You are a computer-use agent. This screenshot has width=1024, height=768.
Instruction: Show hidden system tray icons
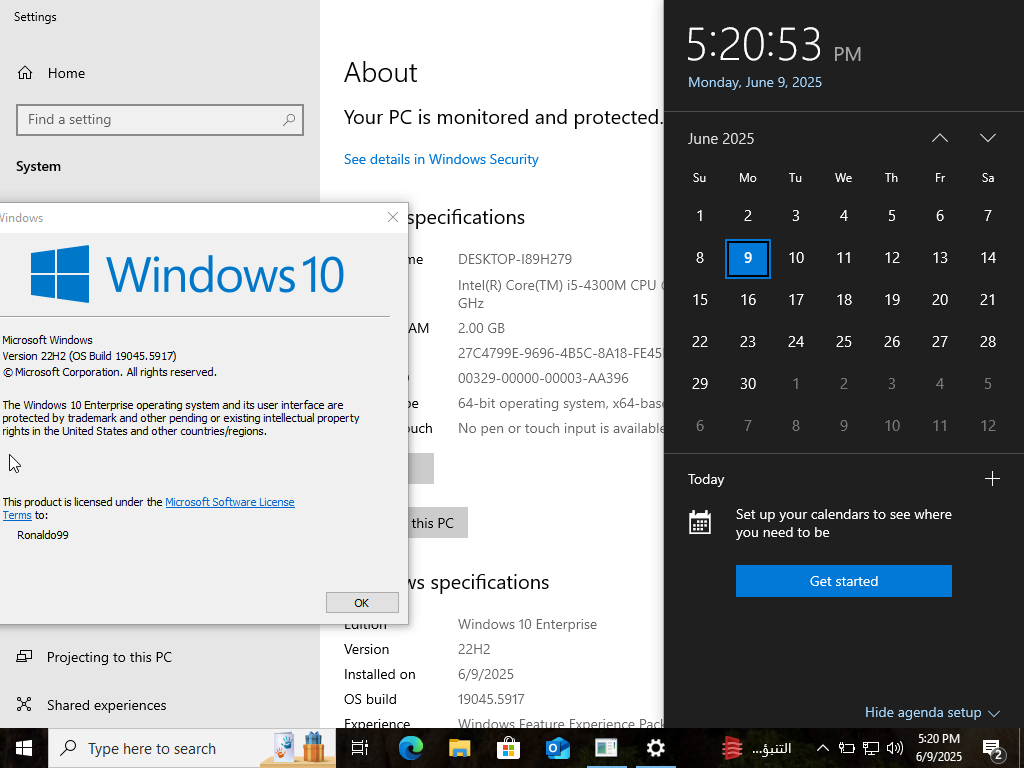pos(823,748)
